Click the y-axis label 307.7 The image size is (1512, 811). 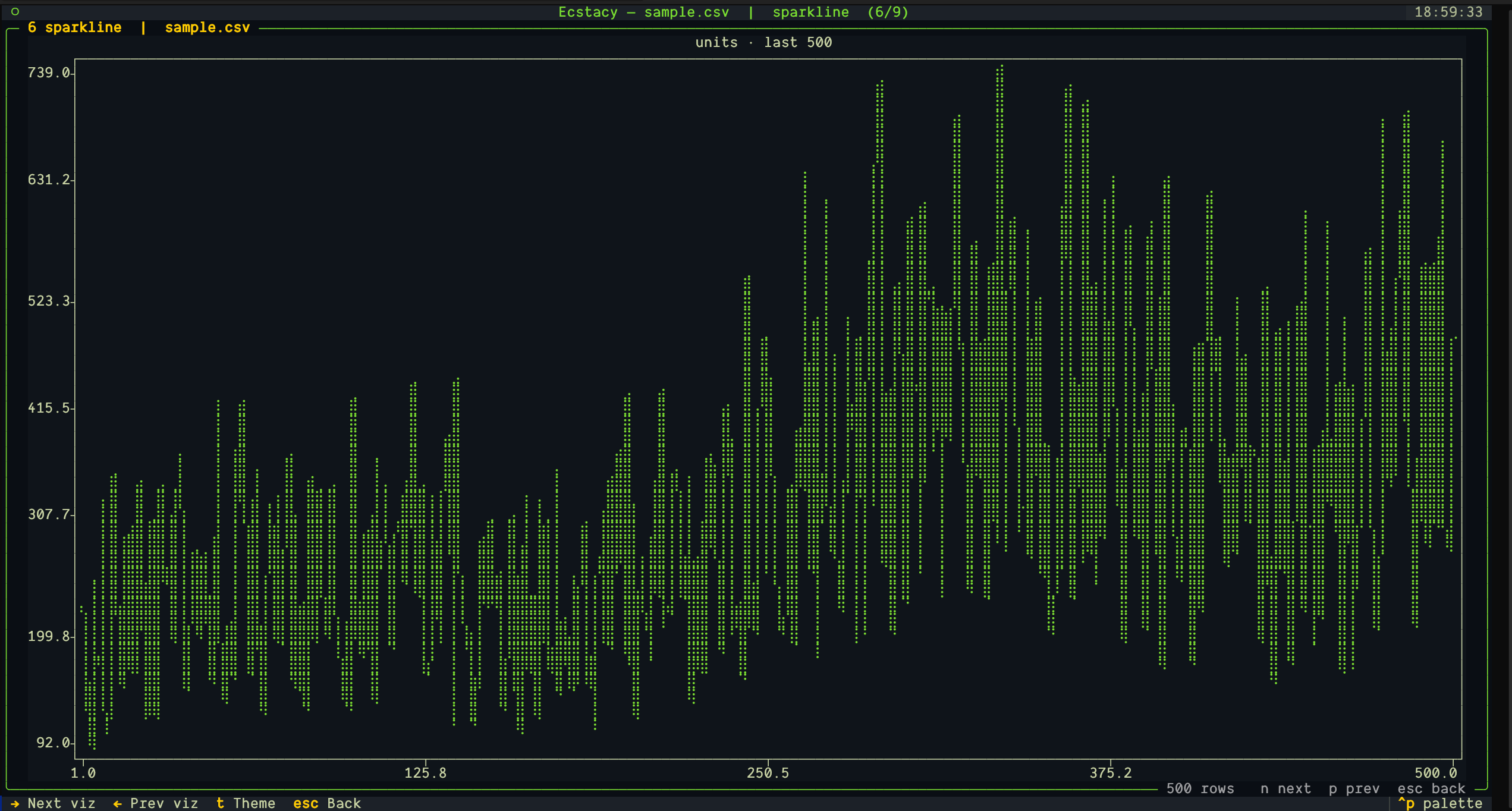pyautogui.click(x=49, y=514)
